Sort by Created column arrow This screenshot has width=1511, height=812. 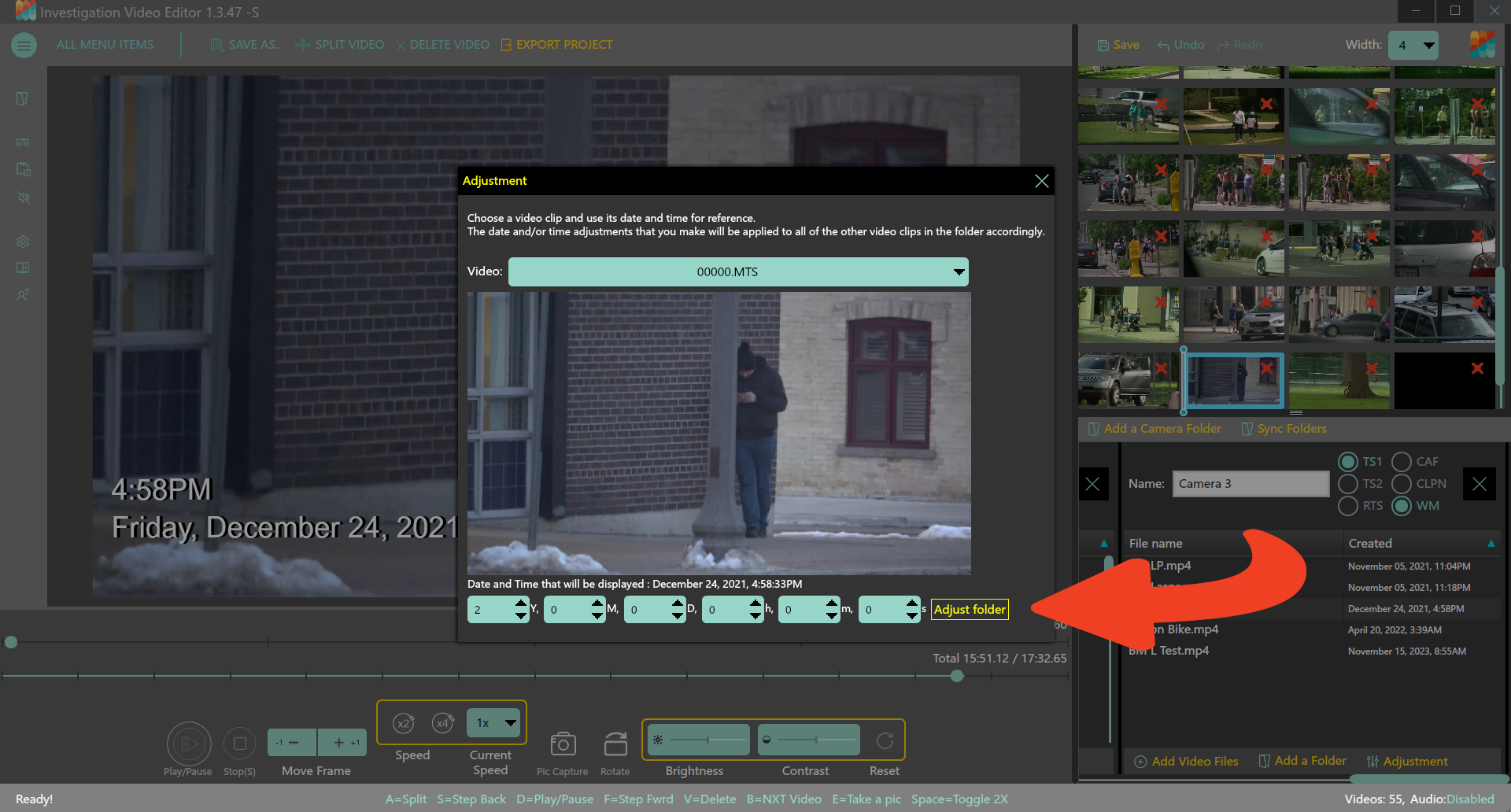point(1491,544)
